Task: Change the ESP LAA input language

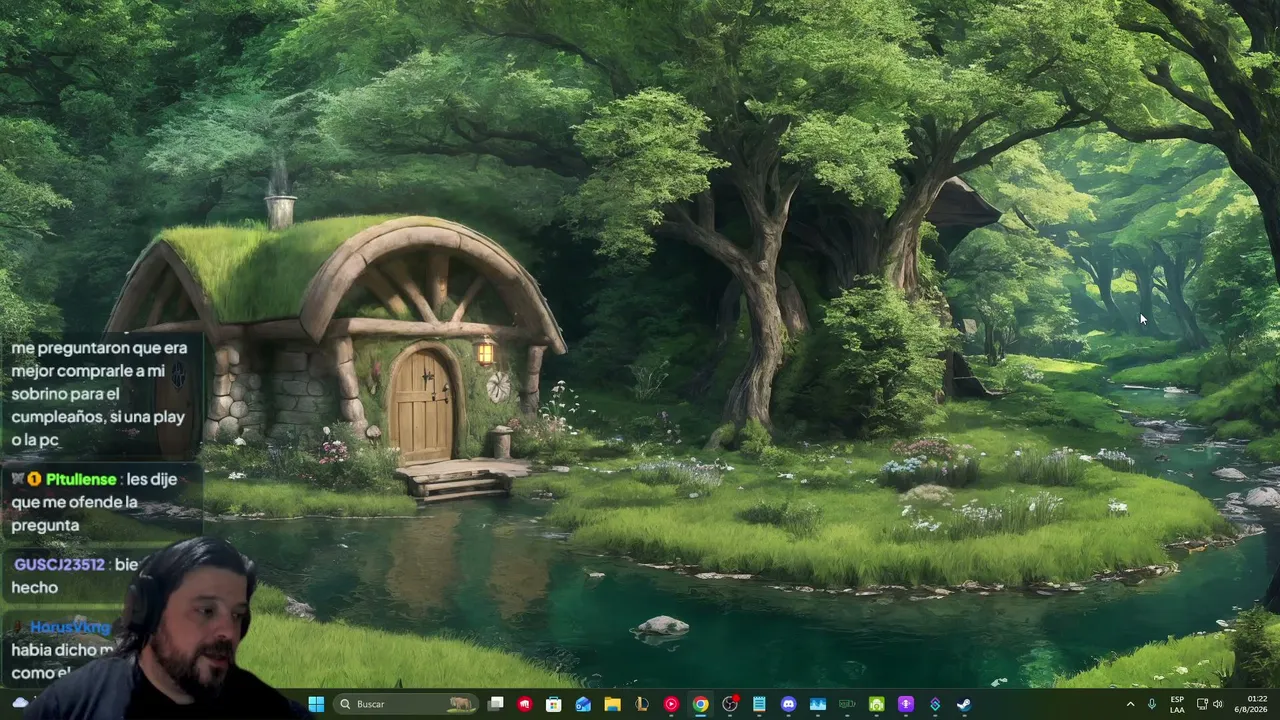Action: 1177,704
